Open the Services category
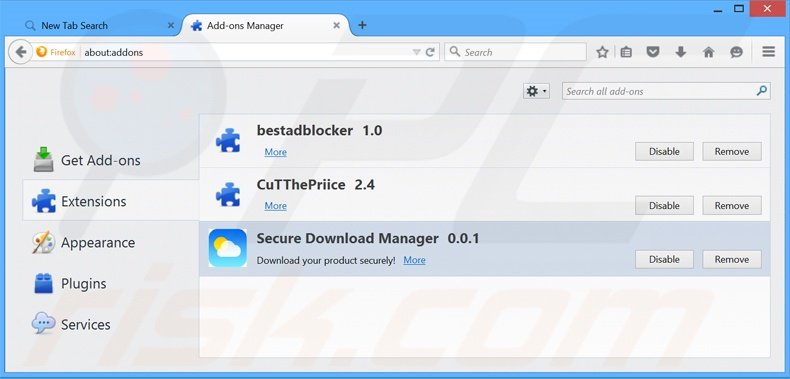The image size is (790, 379). click(111, 324)
